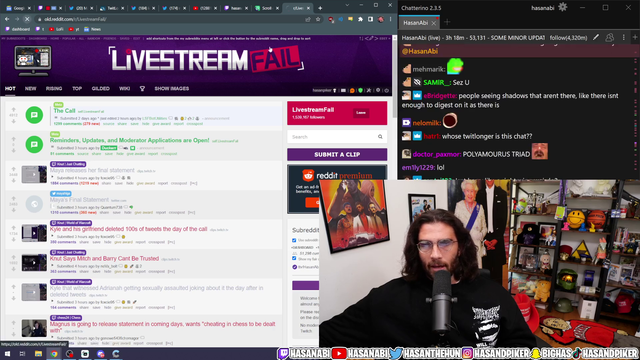
Task: Switch to the NEW sorting tab
Action: [31, 89]
